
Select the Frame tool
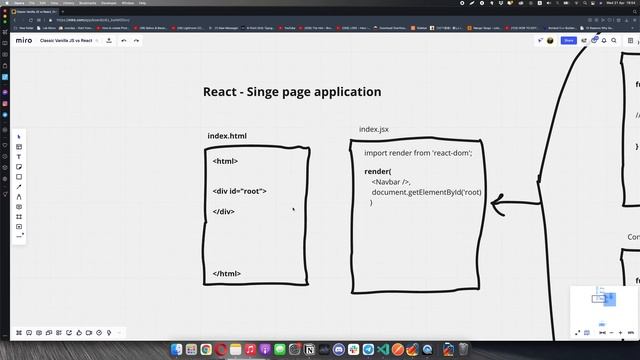coord(19,217)
